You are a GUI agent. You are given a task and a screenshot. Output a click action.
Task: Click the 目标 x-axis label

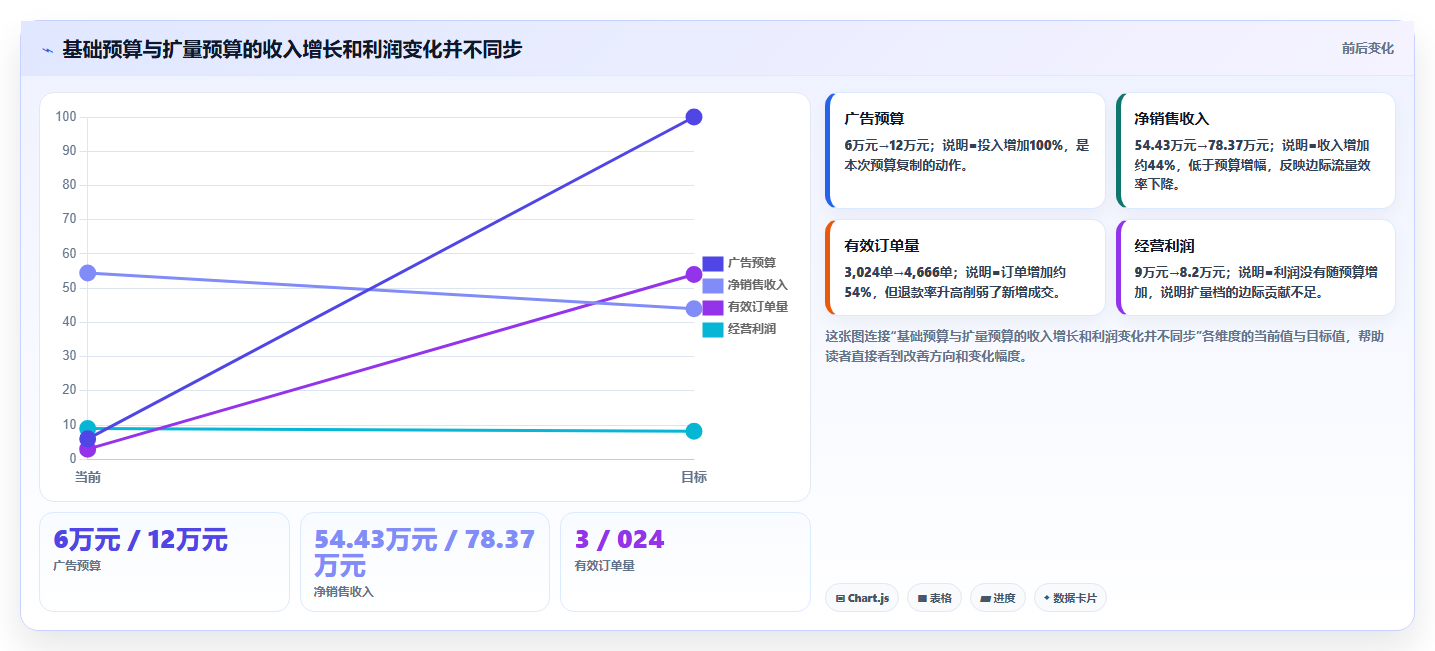click(x=694, y=477)
